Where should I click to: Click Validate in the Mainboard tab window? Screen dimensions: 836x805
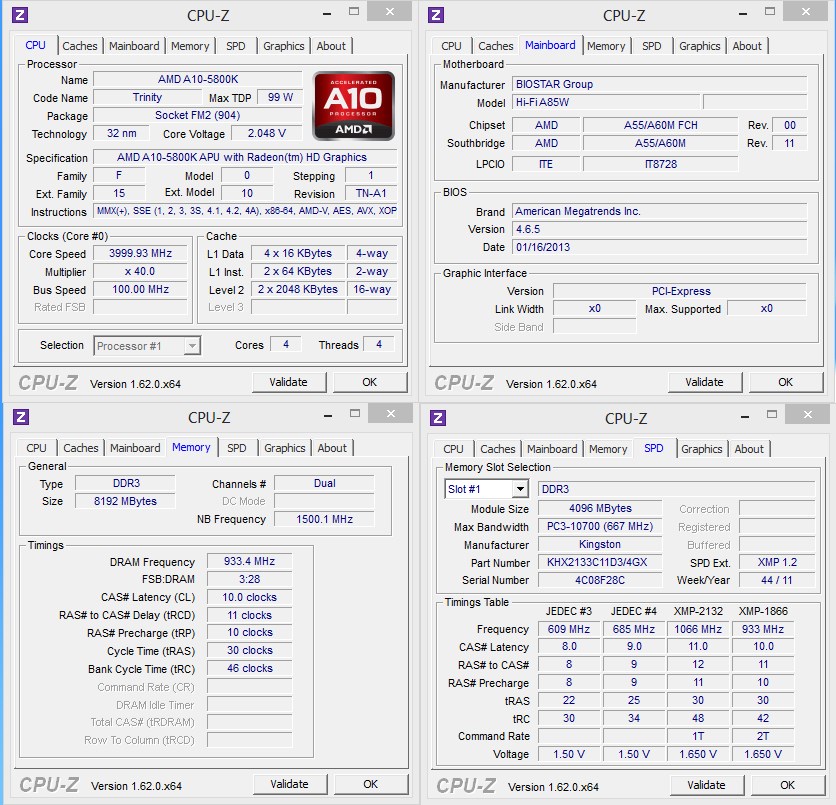tap(704, 382)
